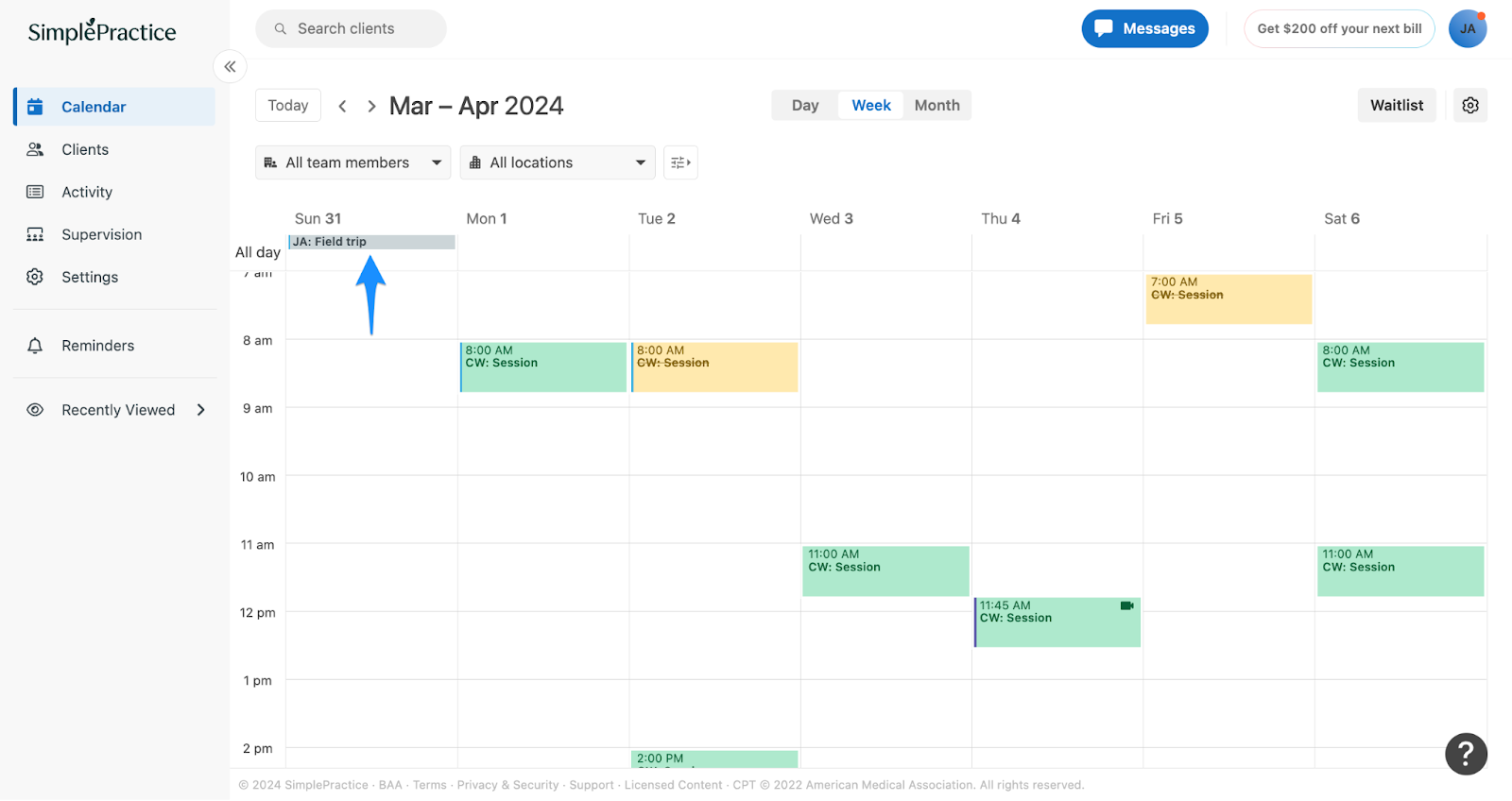The width and height of the screenshot is (1512, 801).
Task: Click the video icon on Thursday session
Action: pyautogui.click(x=1126, y=606)
